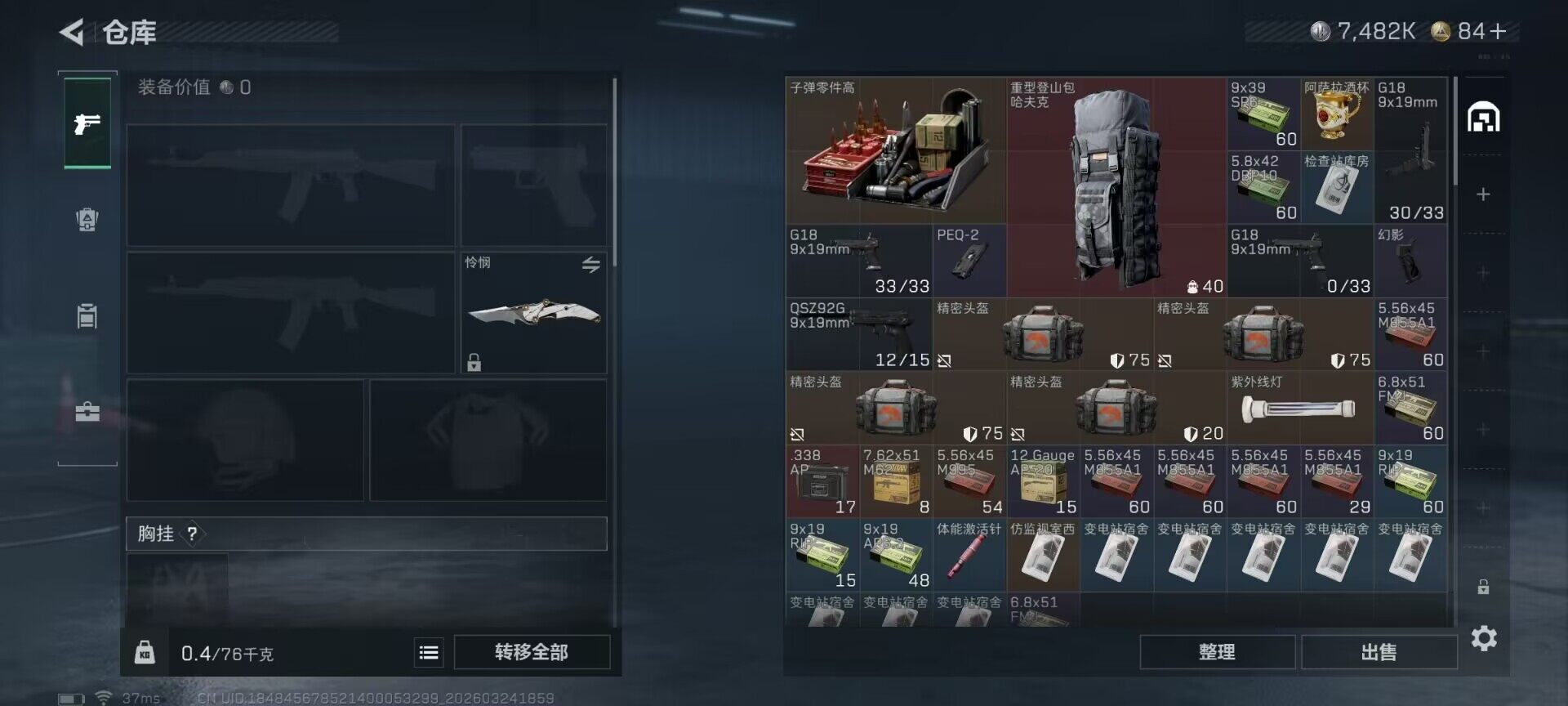Viewport: 1568px width, 706px height.
Task: Click the swap arrows on the 怜悯 knife slot
Action: [x=591, y=264]
